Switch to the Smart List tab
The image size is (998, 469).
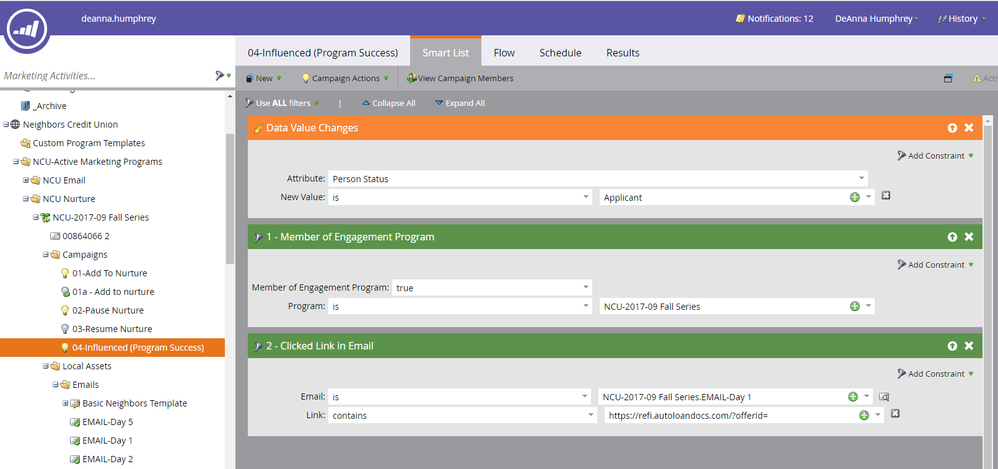click(x=446, y=53)
